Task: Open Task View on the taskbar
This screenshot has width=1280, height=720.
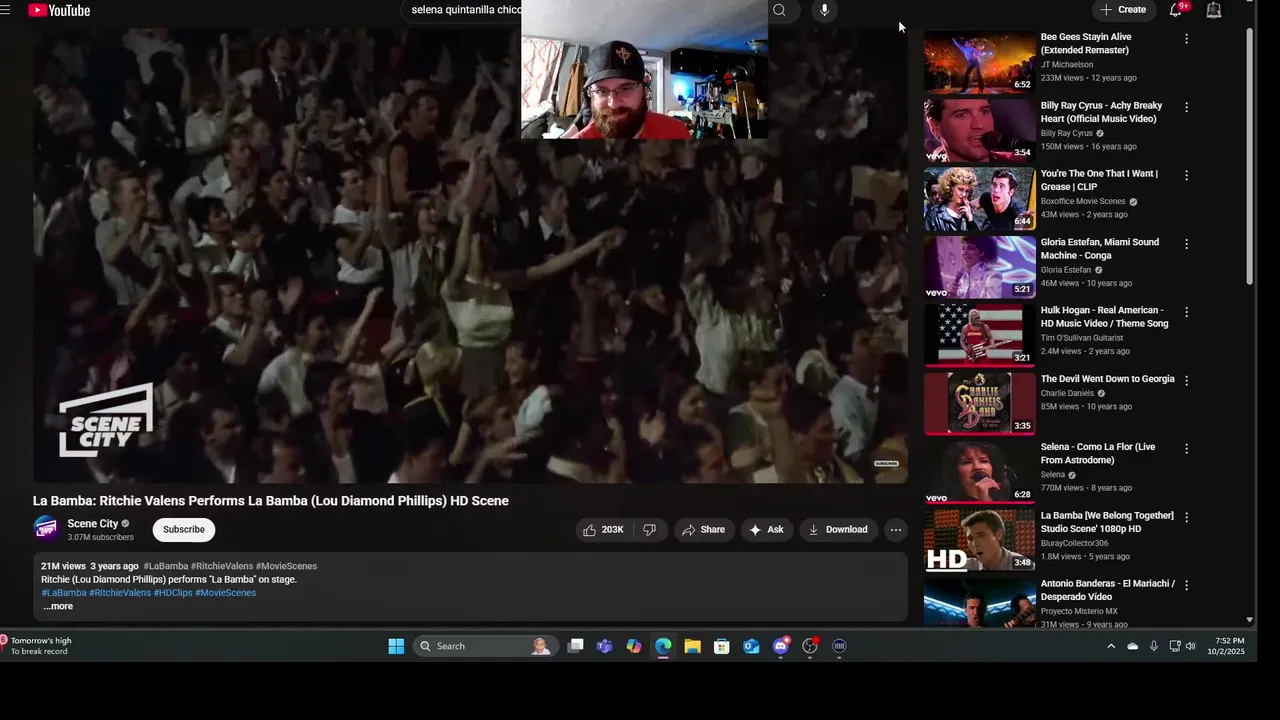Action: tap(575, 646)
